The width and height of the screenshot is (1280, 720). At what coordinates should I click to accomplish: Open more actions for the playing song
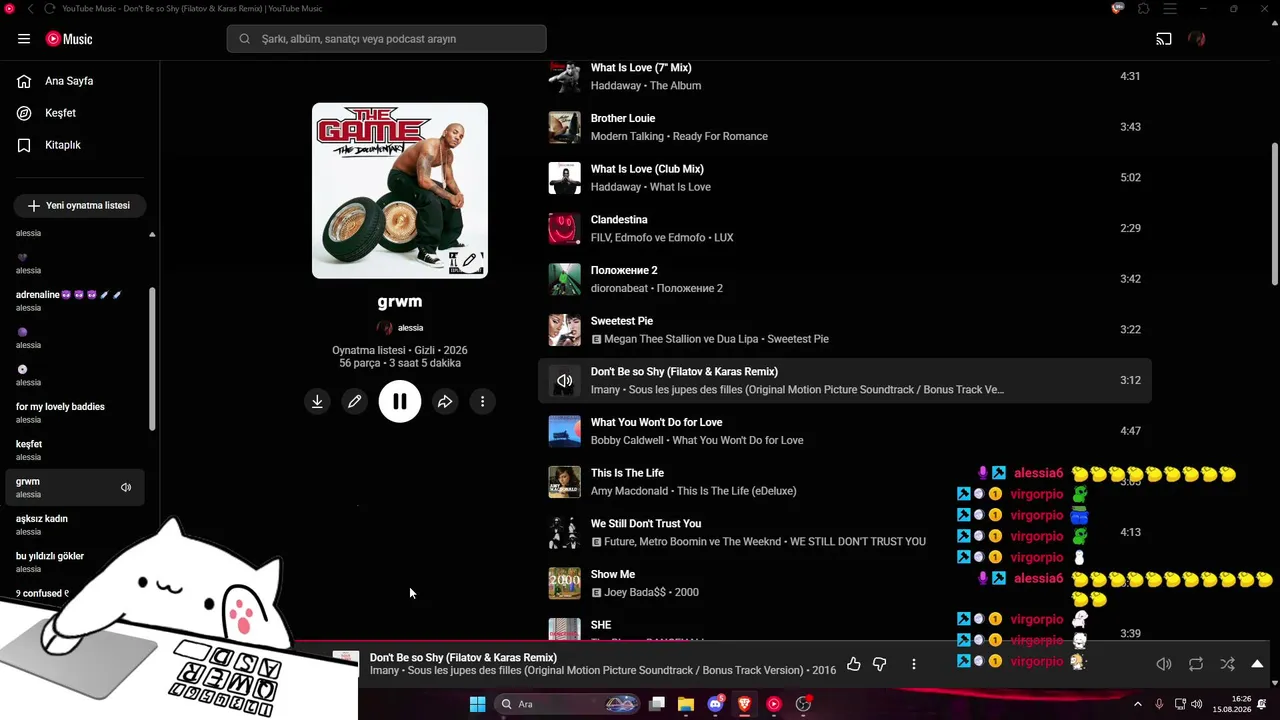click(913, 664)
